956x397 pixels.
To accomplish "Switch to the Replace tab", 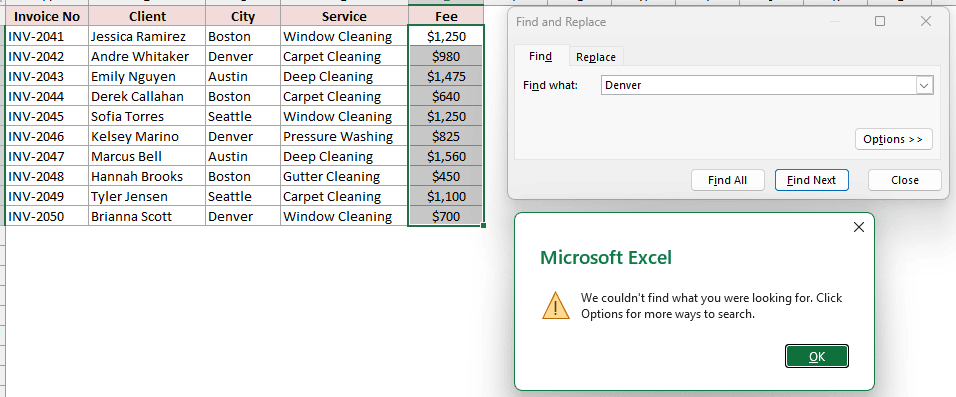I will click(596, 57).
